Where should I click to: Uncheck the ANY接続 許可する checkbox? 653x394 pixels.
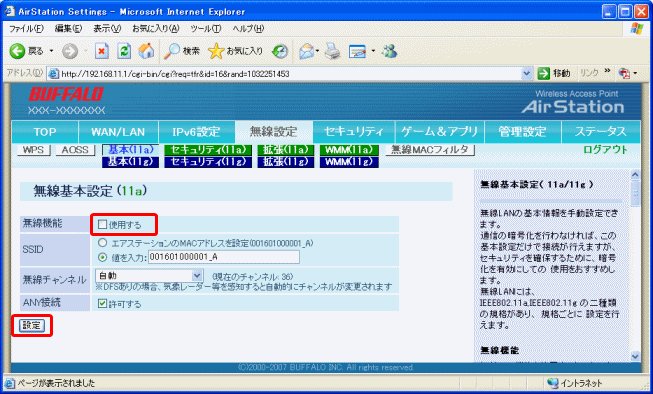(102, 303)
